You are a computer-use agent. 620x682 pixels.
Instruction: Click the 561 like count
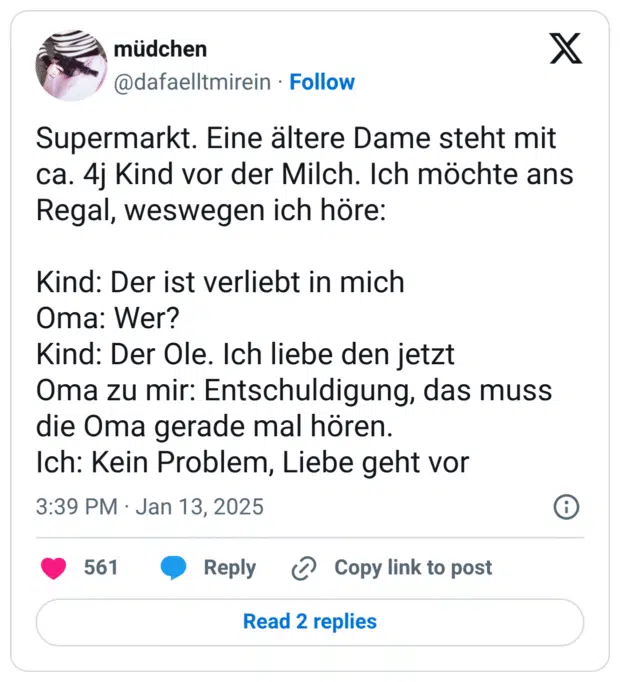pyautogui.click(x=100, y=568)
